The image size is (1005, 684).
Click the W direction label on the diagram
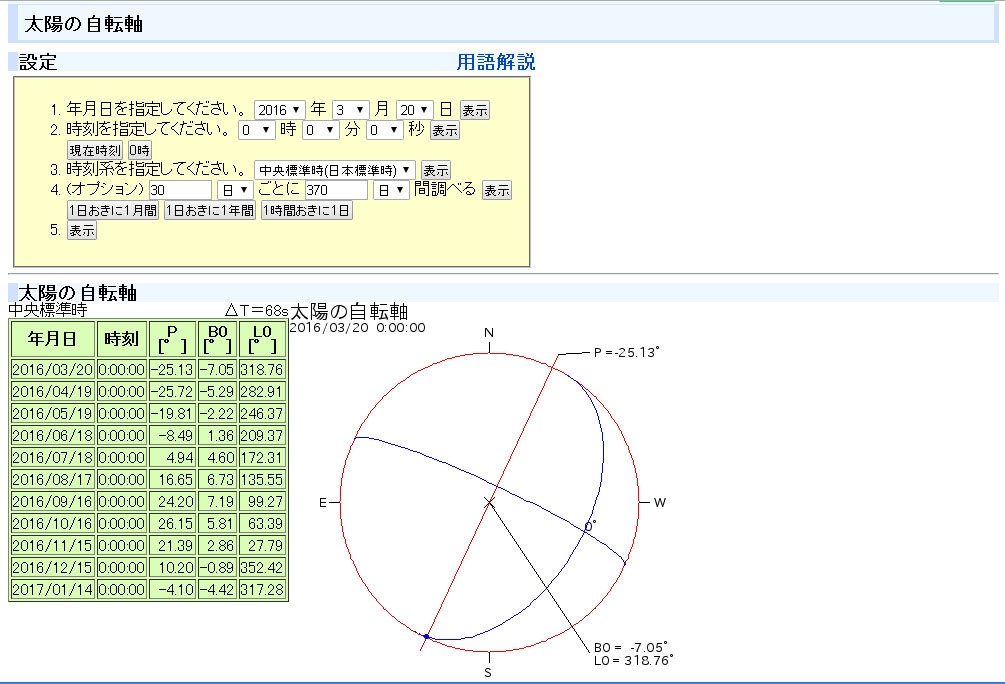(x=660, y=503)
